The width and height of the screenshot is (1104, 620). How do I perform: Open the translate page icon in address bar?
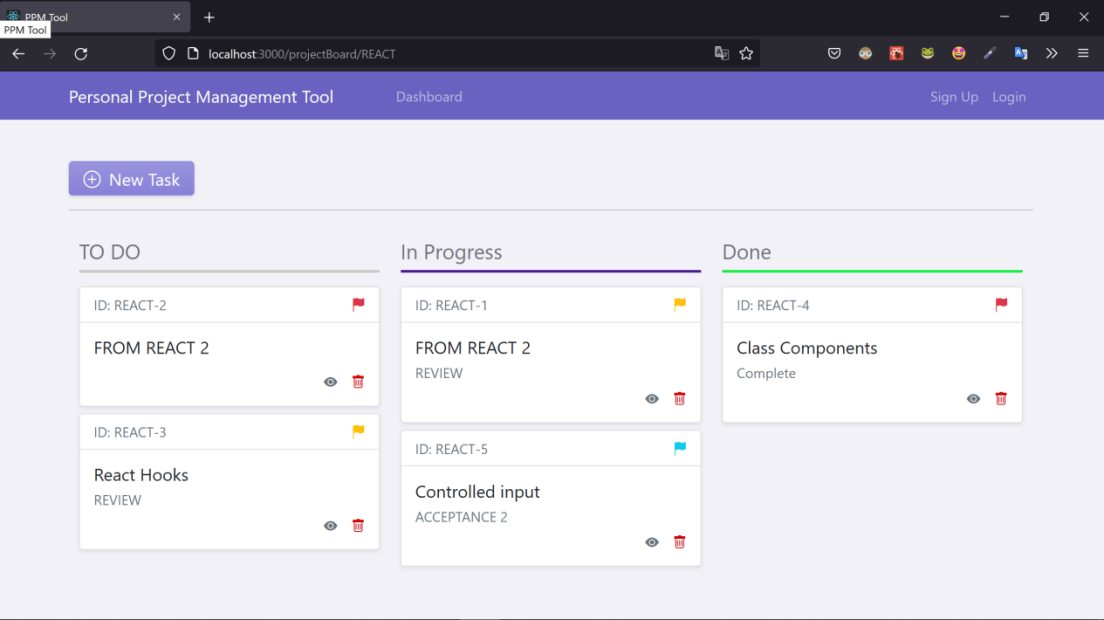coord(722,53)
